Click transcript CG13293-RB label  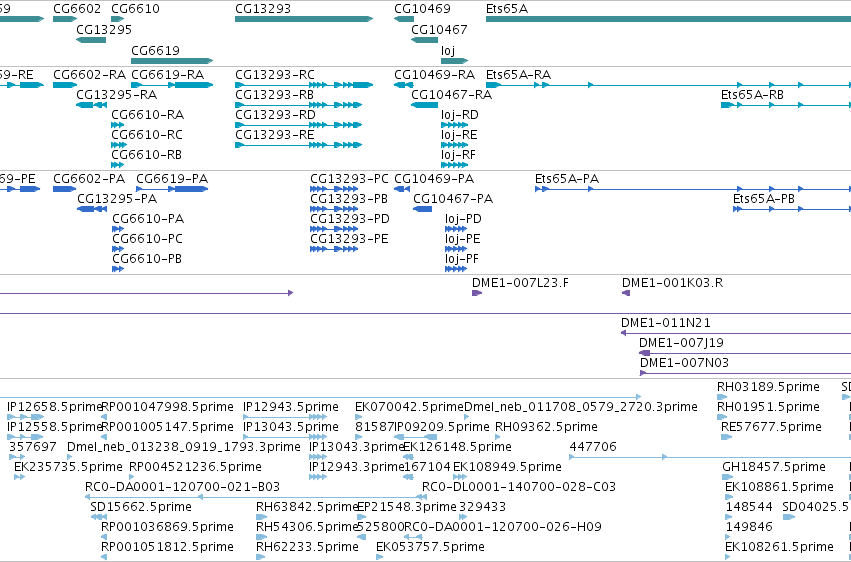pyautogui.click(x=274, y=94)
